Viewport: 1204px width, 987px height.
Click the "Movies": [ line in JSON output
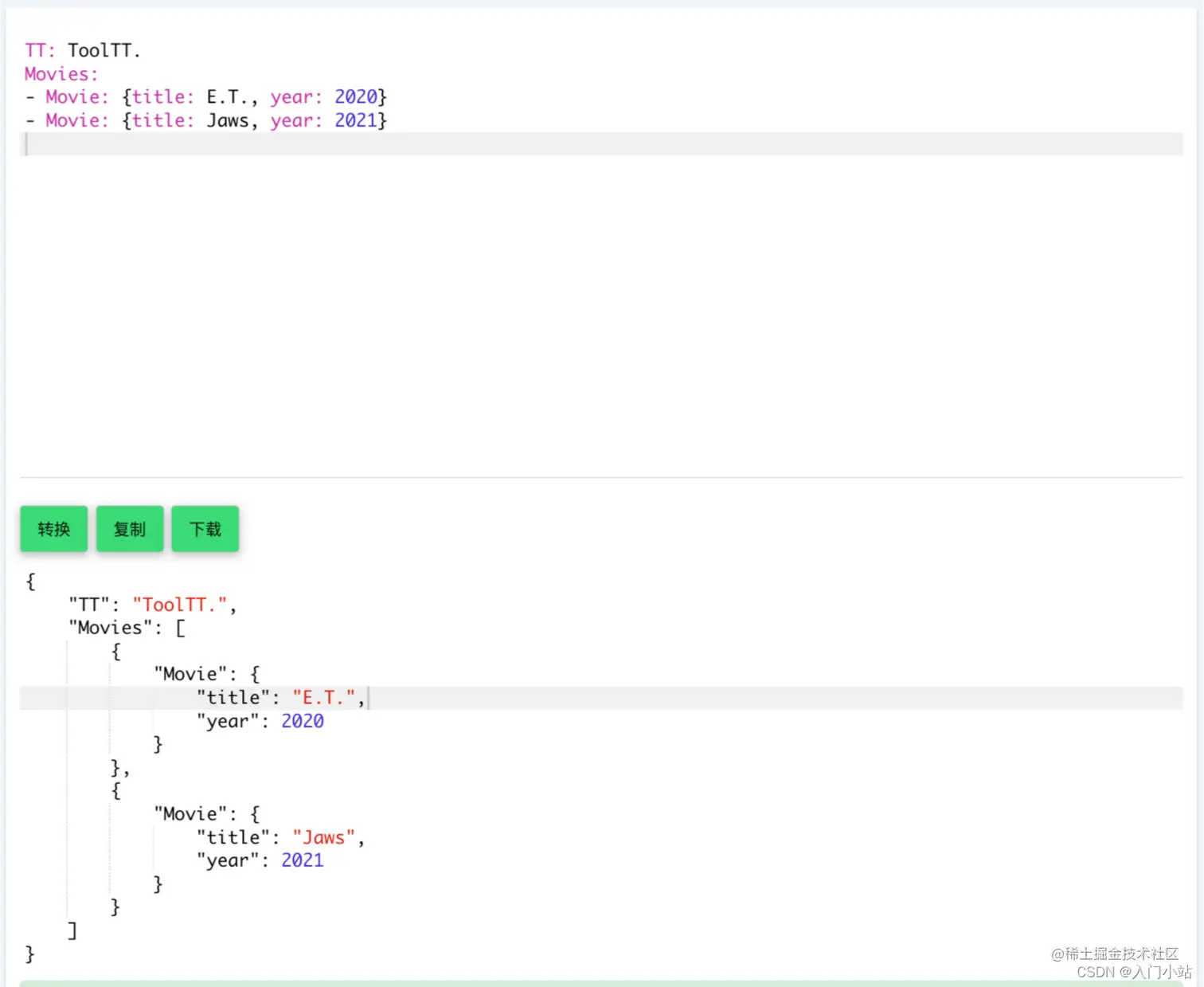coord(127,629)
